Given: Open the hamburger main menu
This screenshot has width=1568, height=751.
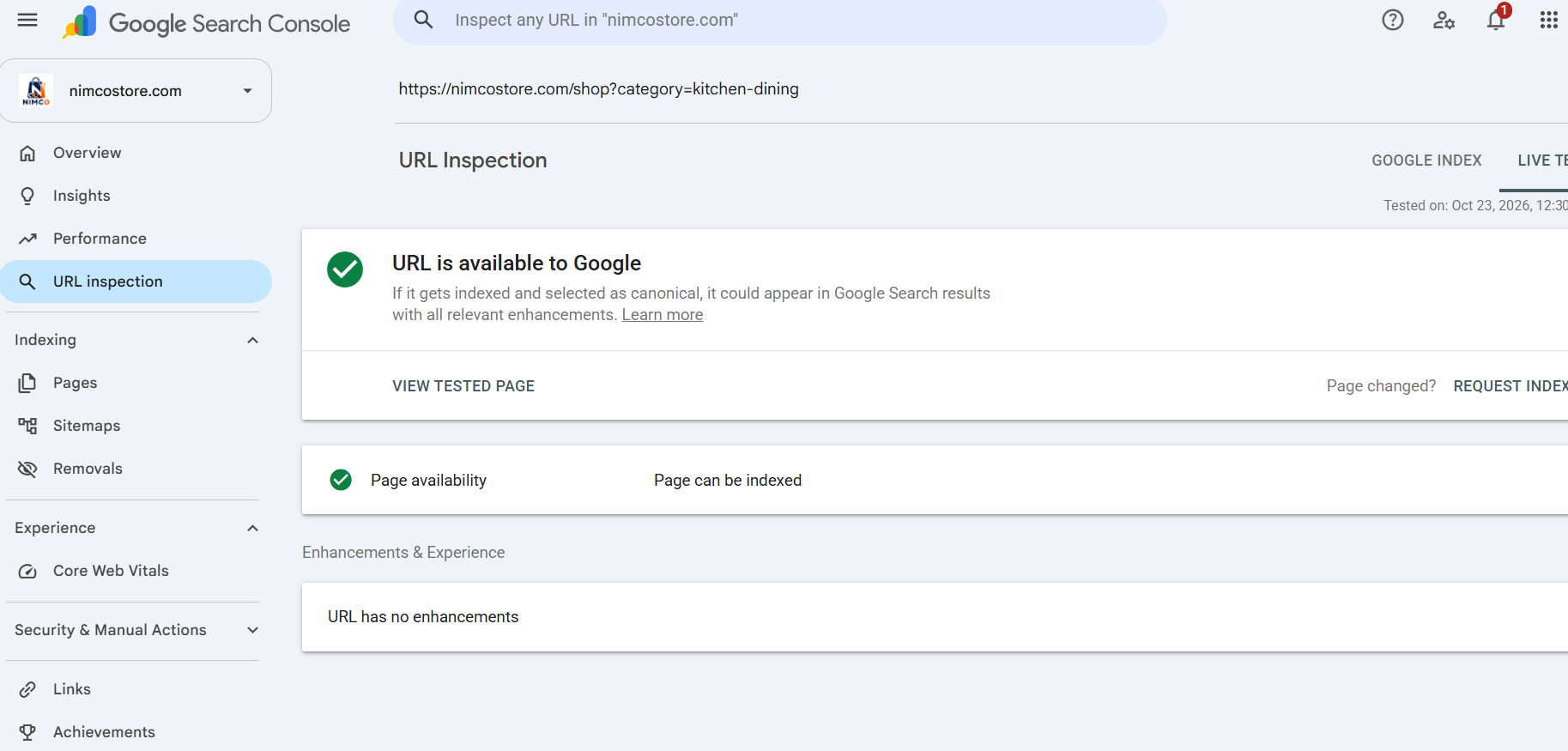Looking at the screenshot, I should pyautogui.click(x=27, y=20).
